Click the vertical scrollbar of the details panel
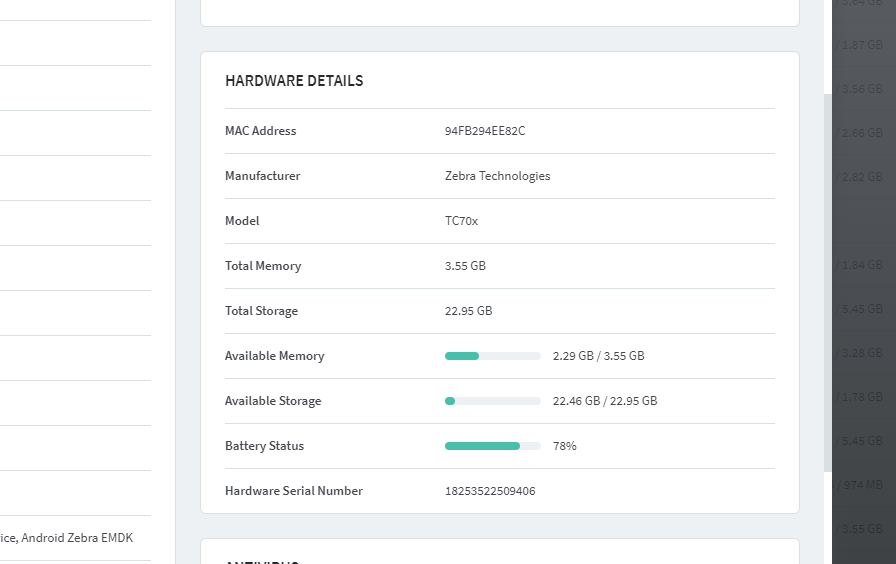 [827, 280]
